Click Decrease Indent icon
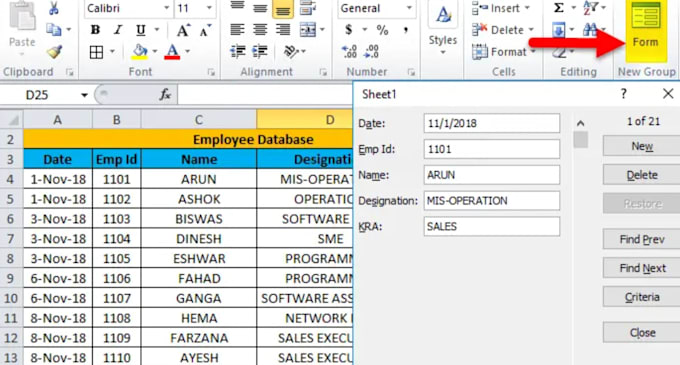 tap(238, 52)
